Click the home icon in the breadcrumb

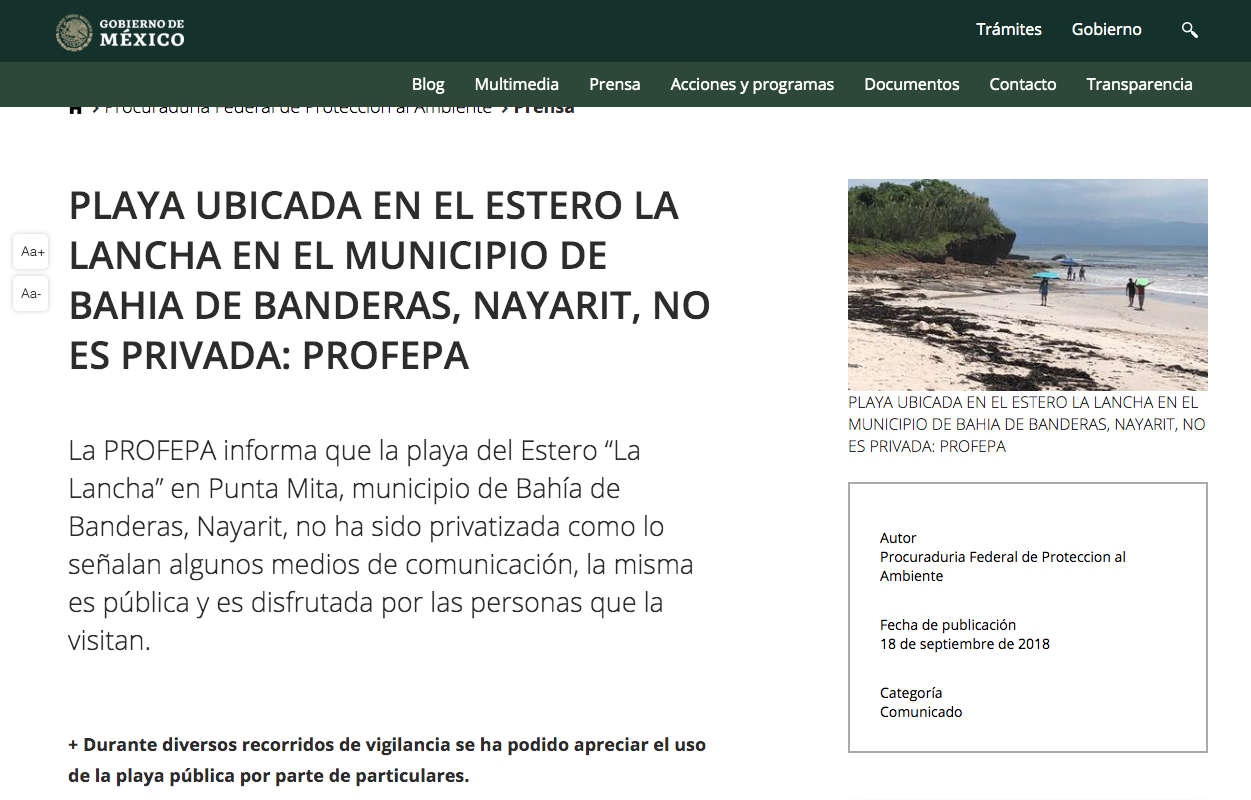coord(75,109)
